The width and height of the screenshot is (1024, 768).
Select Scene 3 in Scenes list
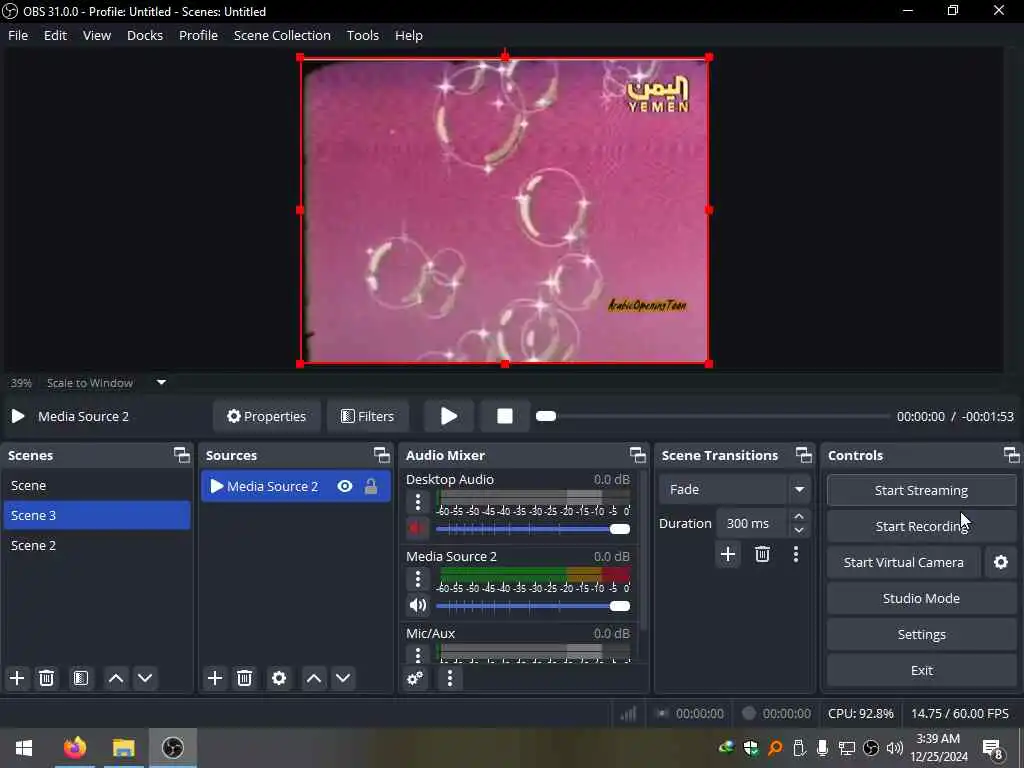97,515
